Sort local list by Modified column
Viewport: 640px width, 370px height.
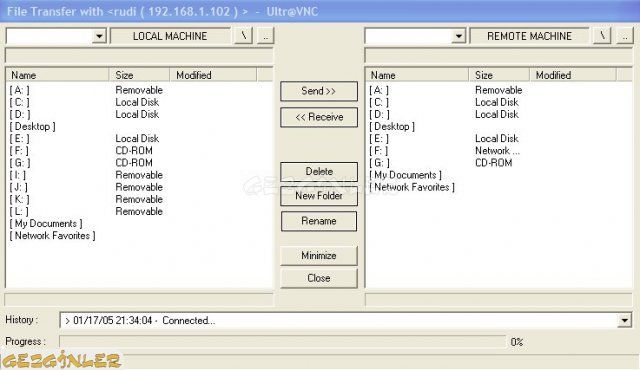pos(213,75)
